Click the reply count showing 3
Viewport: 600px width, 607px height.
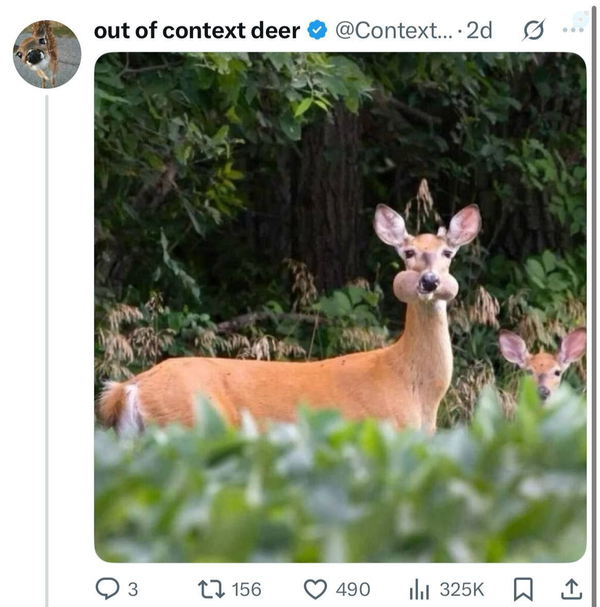coord(133,589)
